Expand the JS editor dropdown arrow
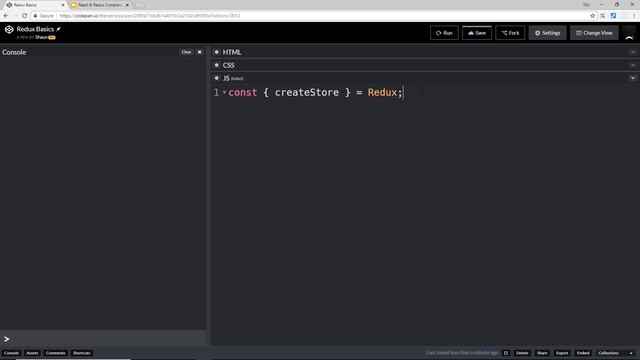Viewport: 640px width, 360px height. 633,78
